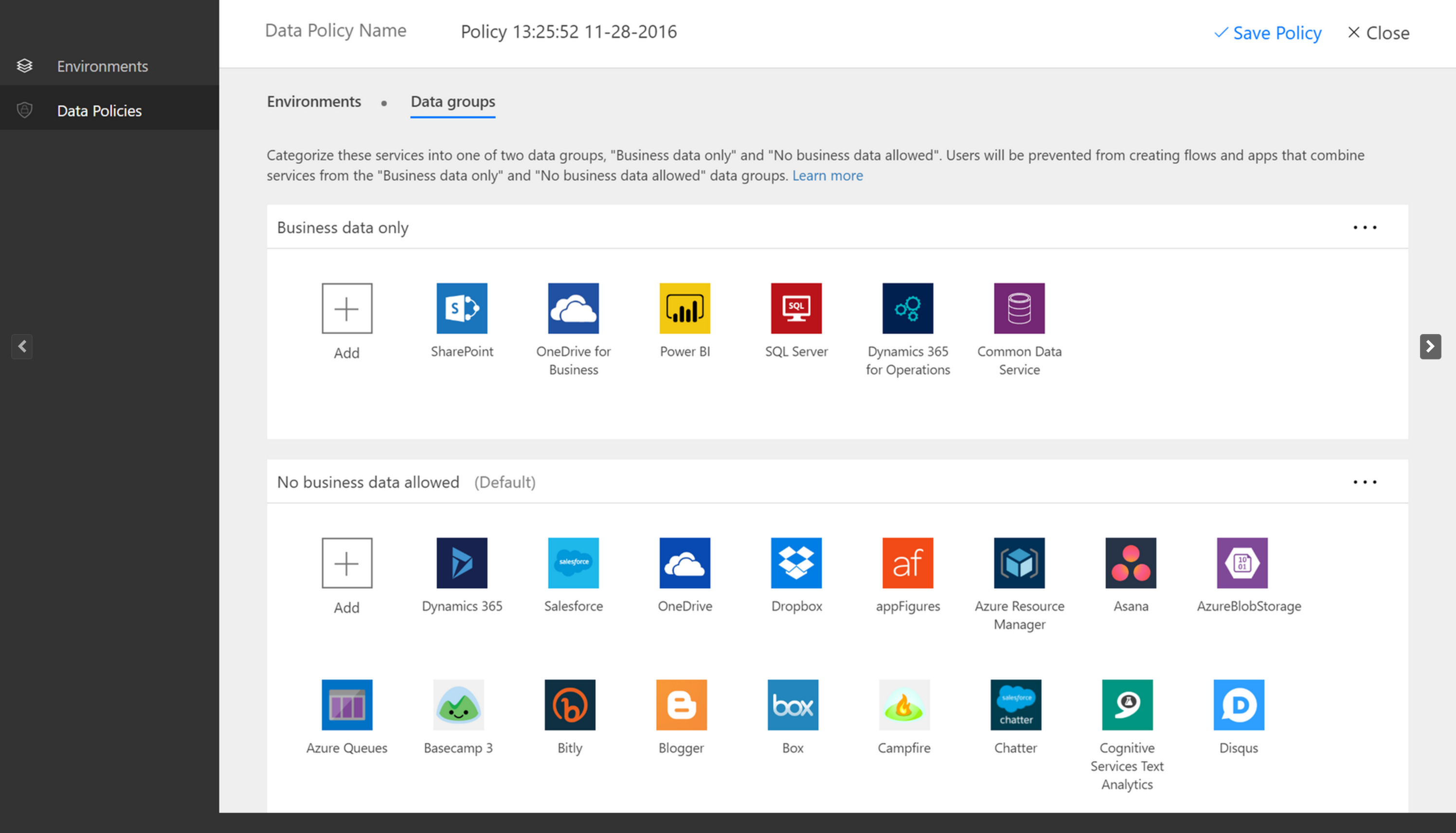The image size is (1456, 833).
Task: Toggle the left sidebar collapse arrow
Action: [x=22, y=347]
